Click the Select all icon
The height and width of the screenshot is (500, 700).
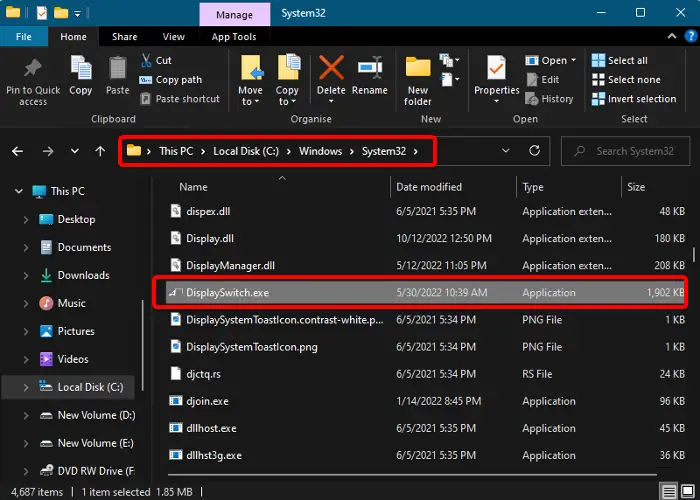click(x=598, y=60)
